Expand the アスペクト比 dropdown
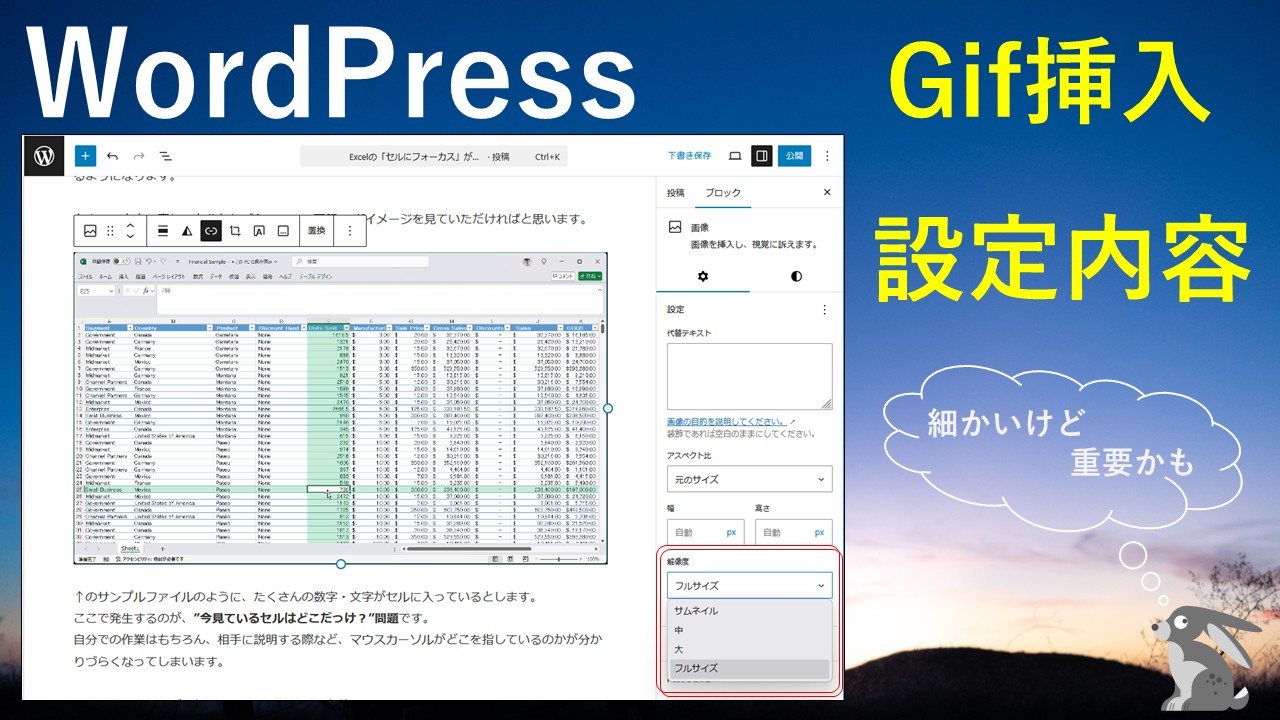Viewport: 1280px width, 720px height. click(749, 480)
